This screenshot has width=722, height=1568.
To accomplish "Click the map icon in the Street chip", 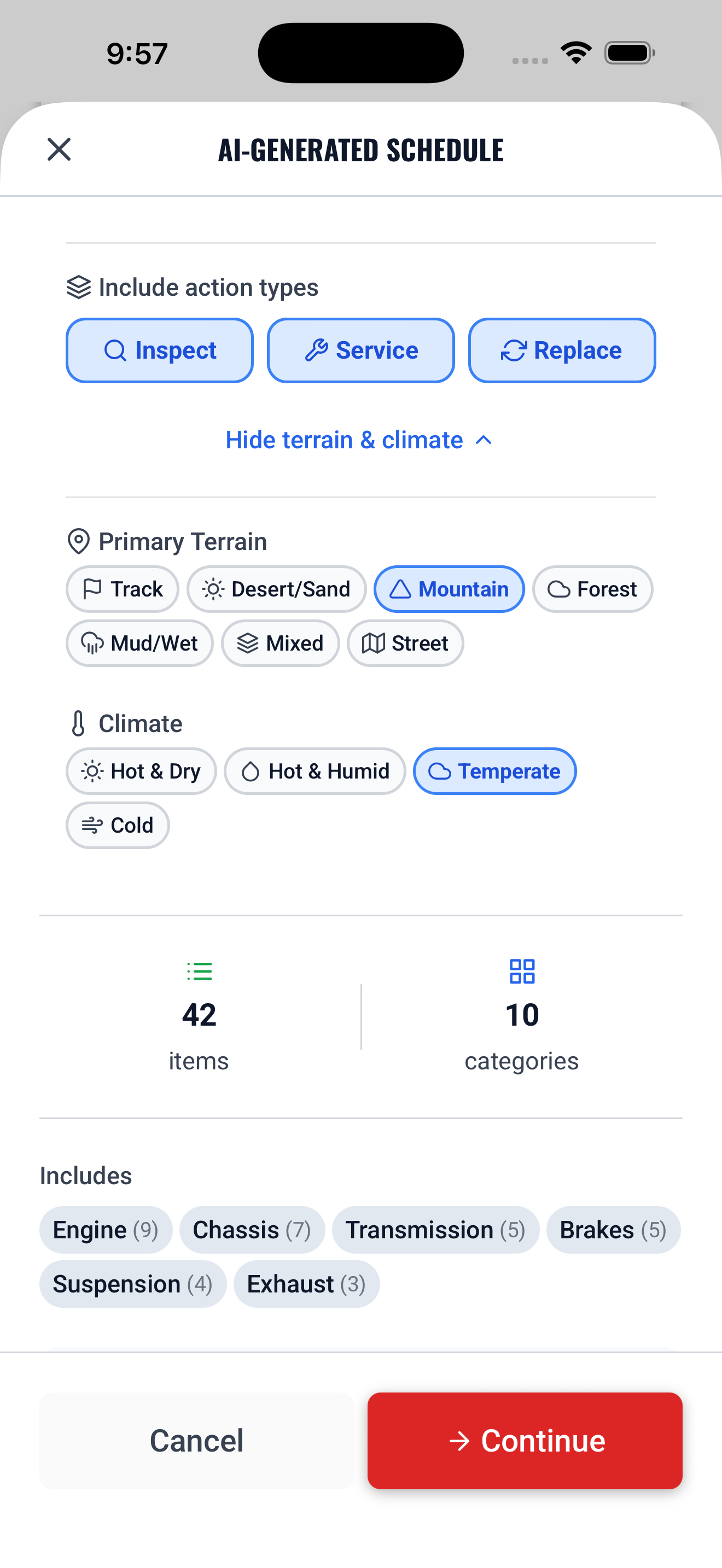I will pyautogui.click(x=374, y=643).
